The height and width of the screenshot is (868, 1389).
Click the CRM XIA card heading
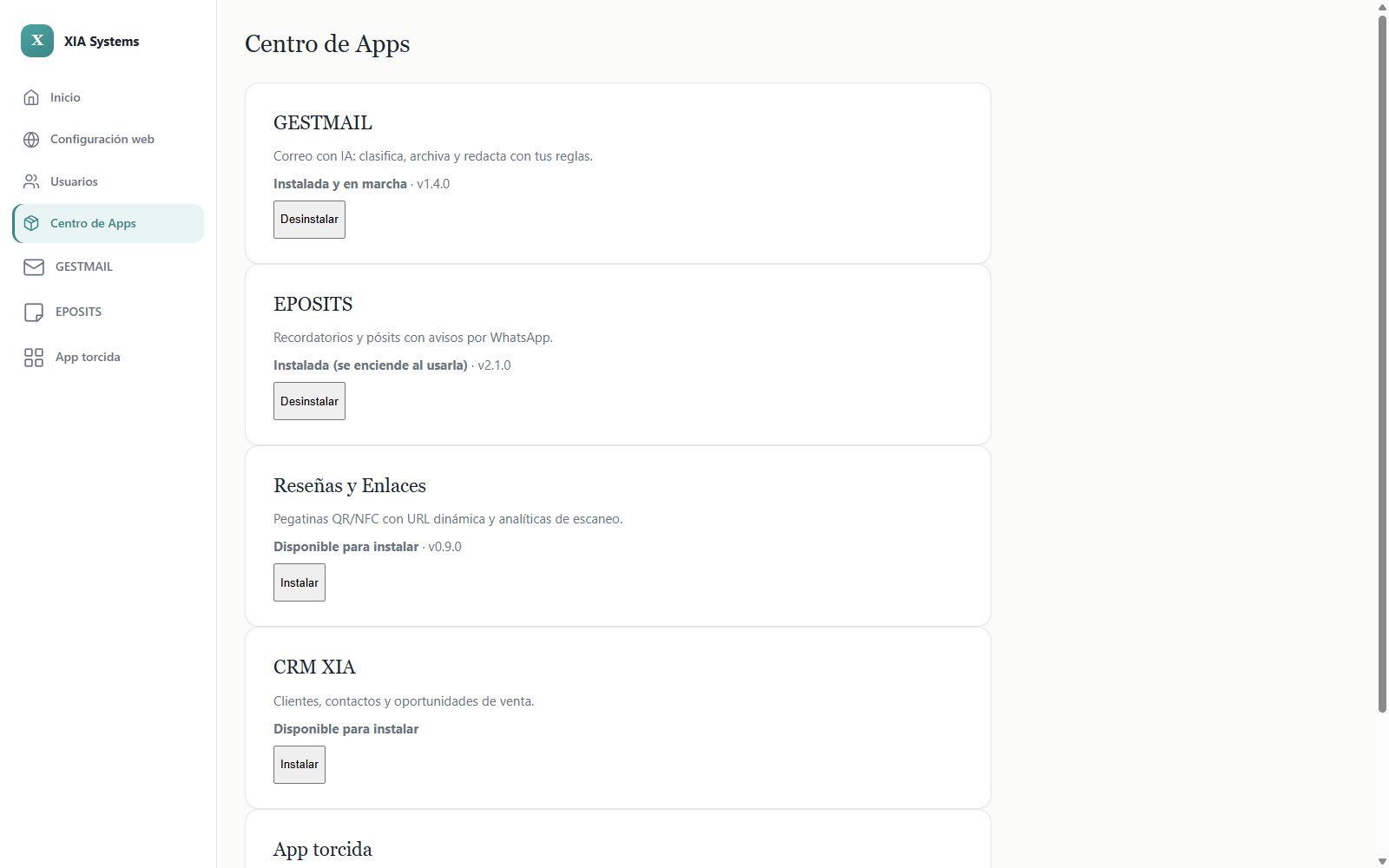(314, 667)
